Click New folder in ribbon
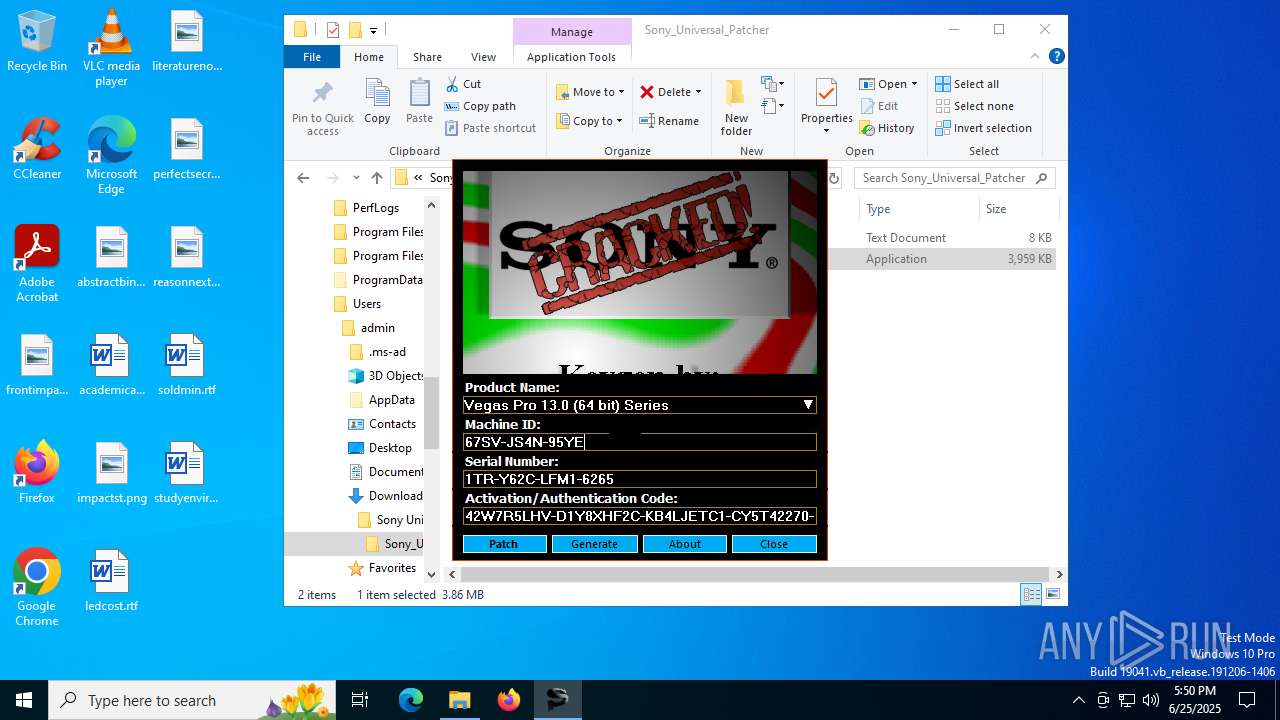The width and height of the screenshot is (1280, 720). tap(736, 108)
